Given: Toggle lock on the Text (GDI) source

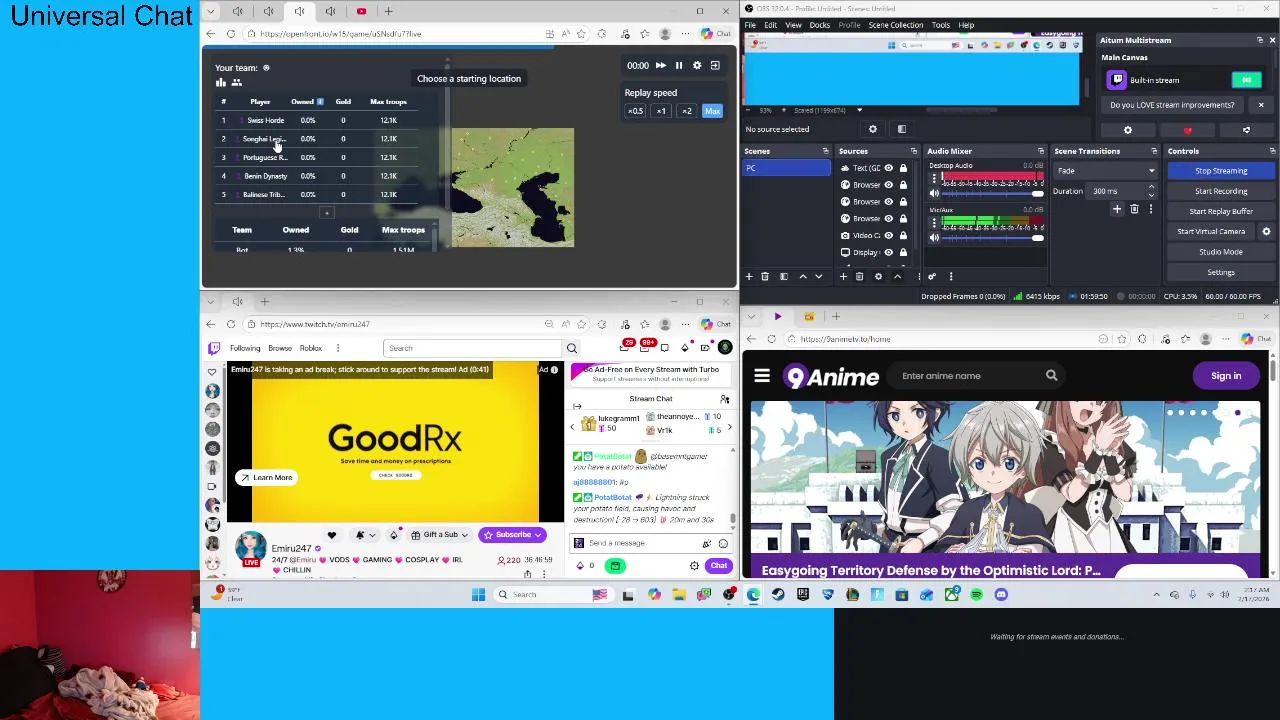Looking at the screenshot, I should click(903, 168).
